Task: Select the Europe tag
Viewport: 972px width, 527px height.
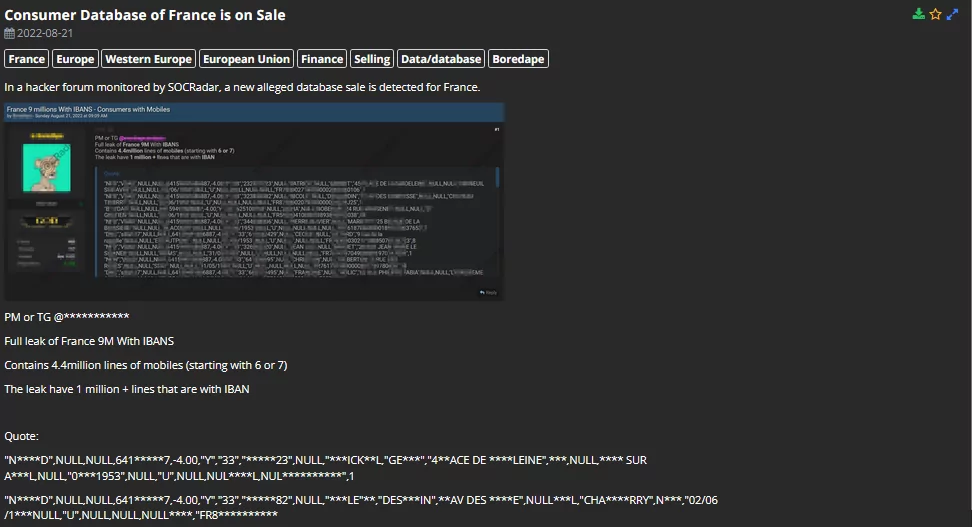Action: click(x=75, y=59)
